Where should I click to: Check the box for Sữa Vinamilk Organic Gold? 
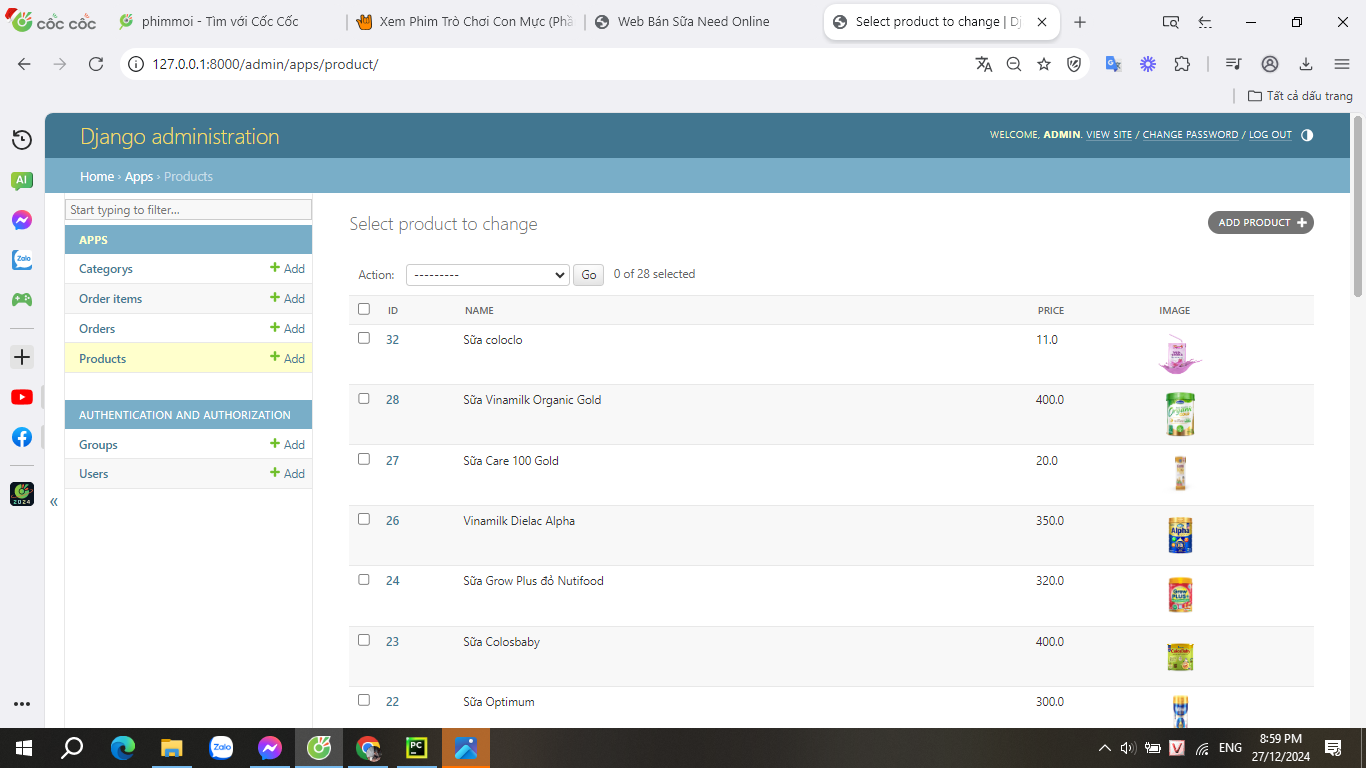point(364,398)
